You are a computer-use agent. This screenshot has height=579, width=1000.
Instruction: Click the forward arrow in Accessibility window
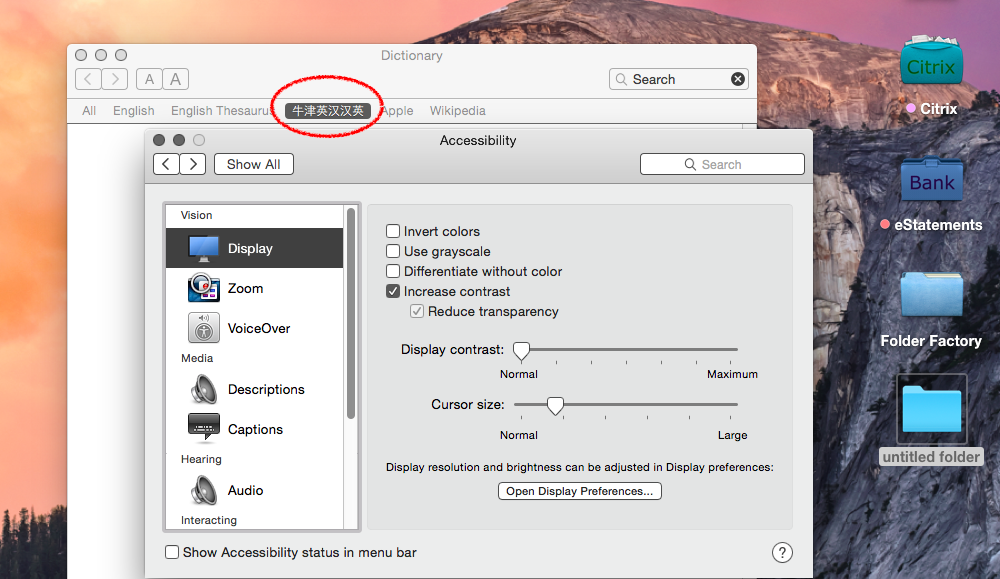(x=193, y=164)
